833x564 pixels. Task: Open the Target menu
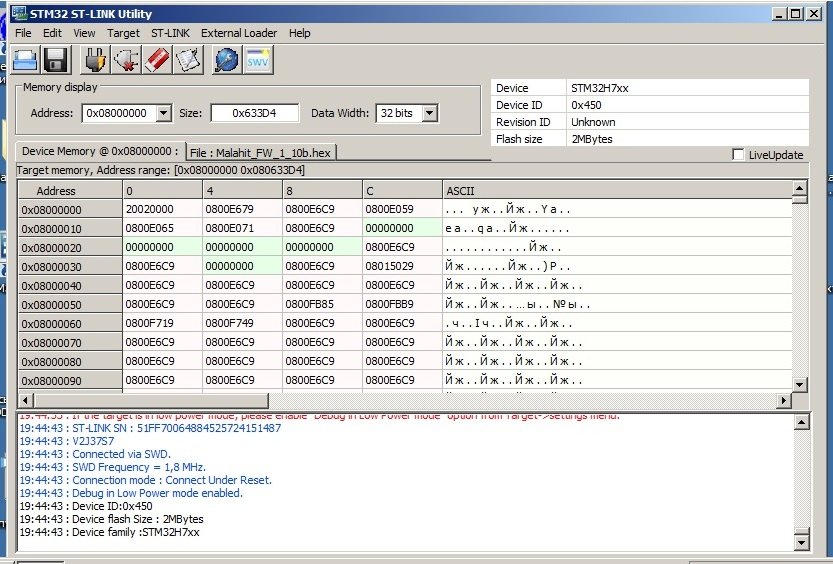click(x=123, y=33)
